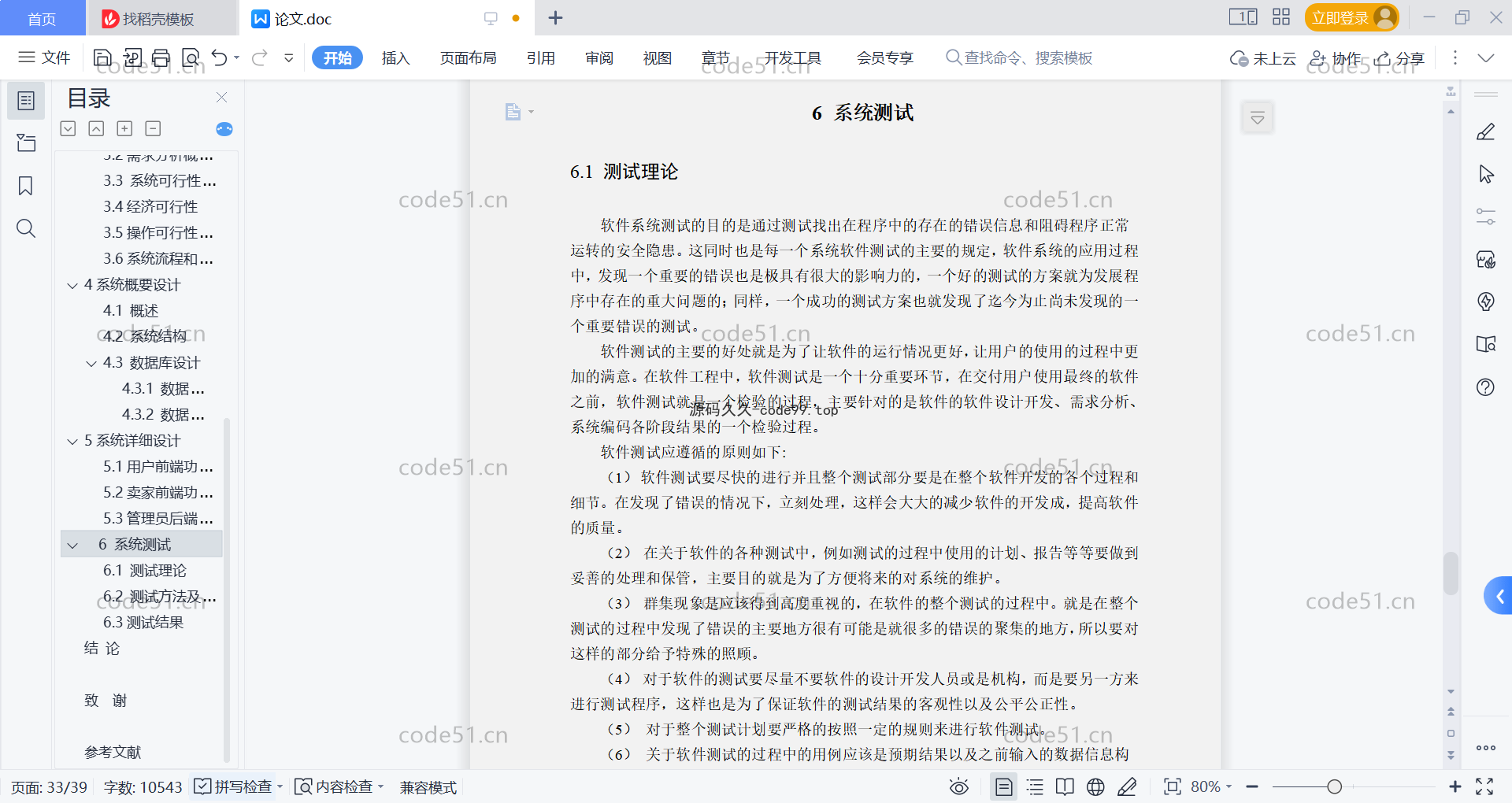Click the print icon in toolbar

click(161, 57)
